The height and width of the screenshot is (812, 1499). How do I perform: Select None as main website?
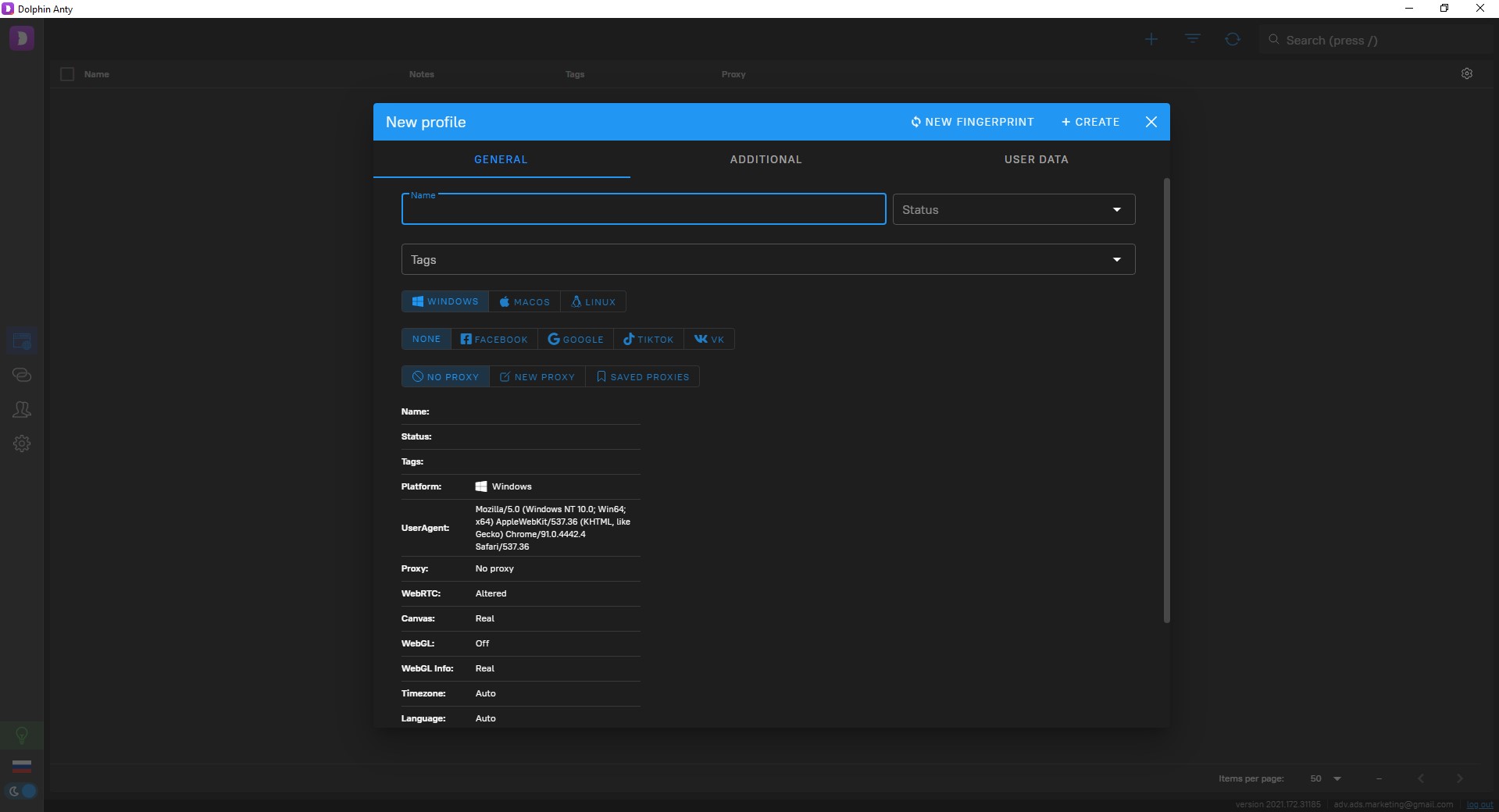pos(427,339)
